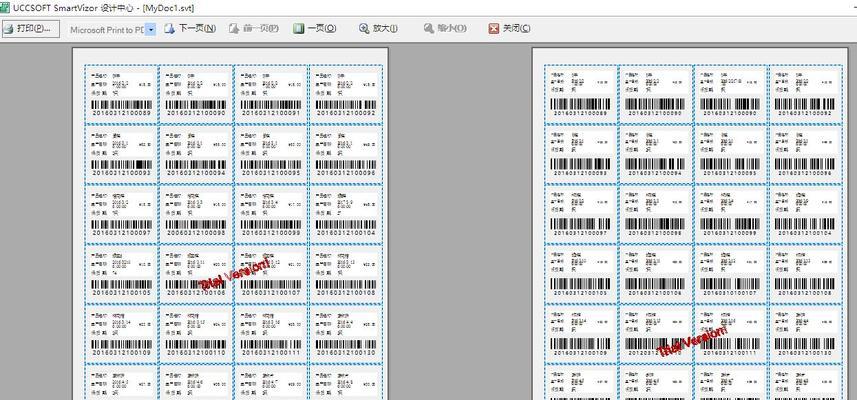Click the UCCSOFT SmartVizor title bar icon
Image resolution: width=857 pixels, height=400 pixels.
[x=5, y=7]
